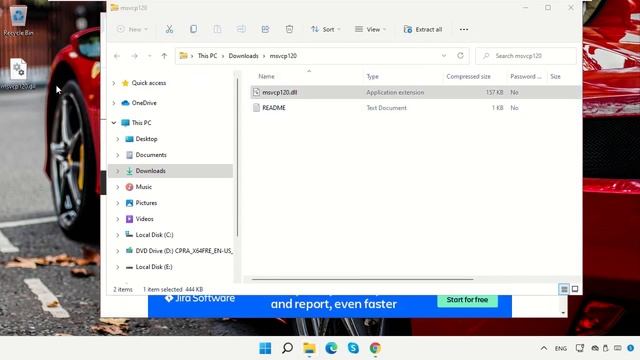640x360 pixels.
Task: Refresh the msvcp120 folder view
Action: [460, 56]
